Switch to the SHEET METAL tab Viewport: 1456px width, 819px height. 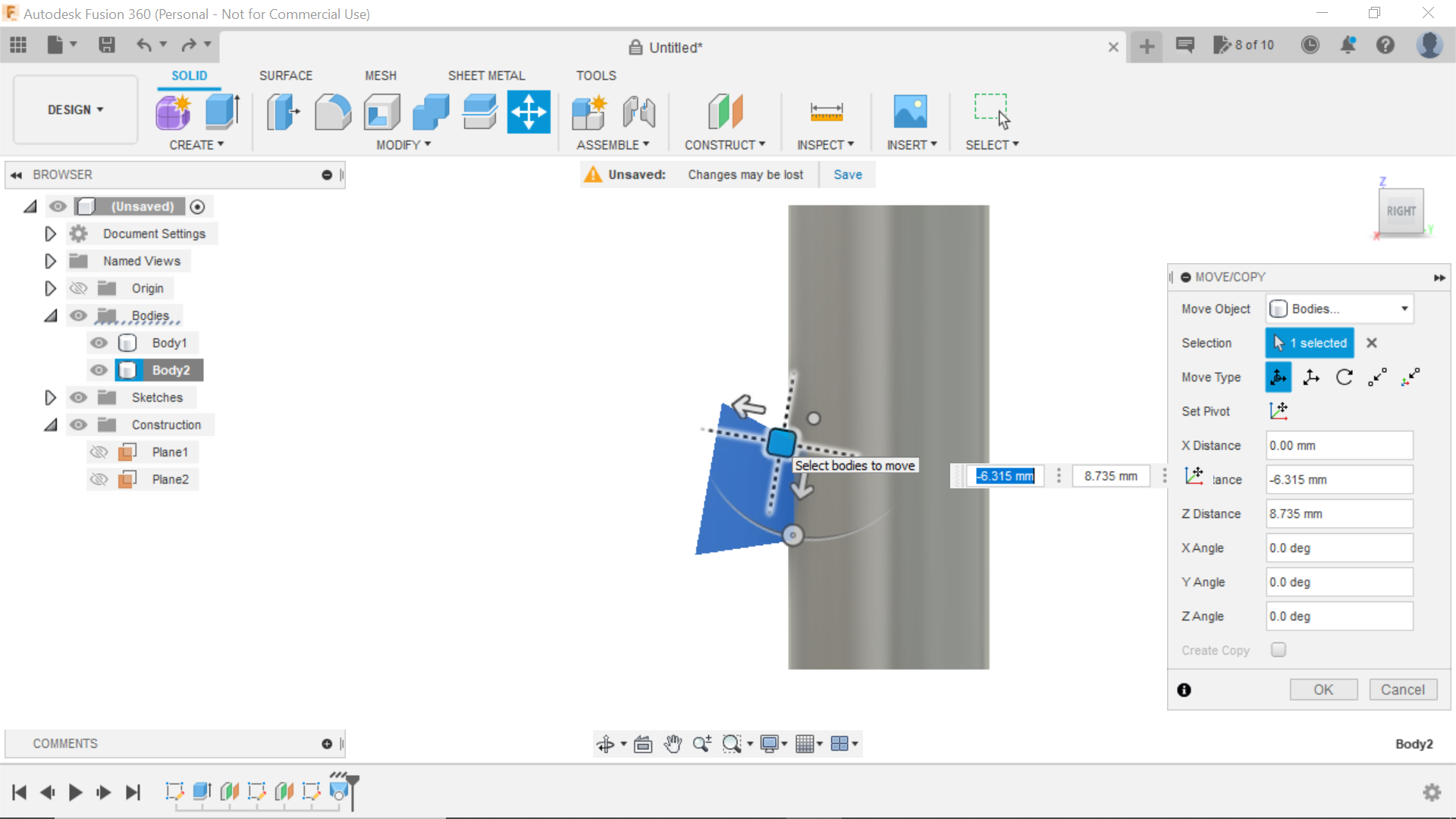(x=486, y=75)
